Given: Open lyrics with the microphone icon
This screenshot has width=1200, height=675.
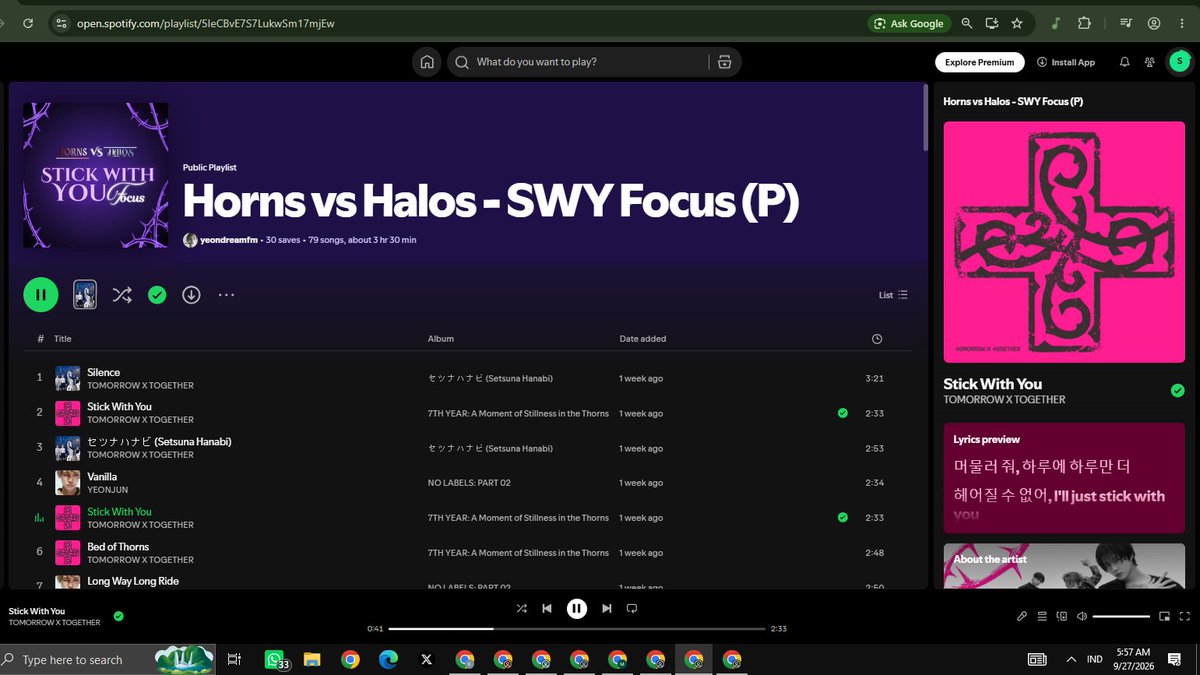Looking at the screenshot, I should tap(1022, 617).
